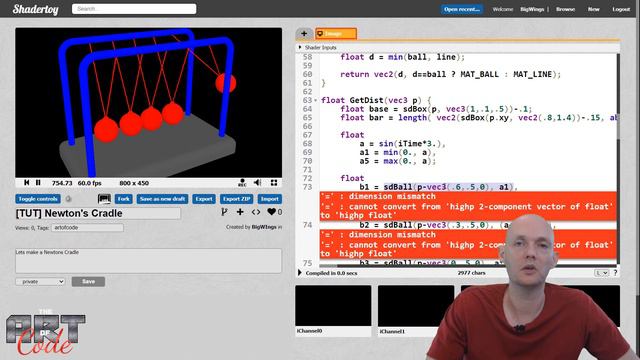This screenshot has width=640, height=360.
Task: Click first 'dimension mismatch' error message
Action: coord(378,196)
